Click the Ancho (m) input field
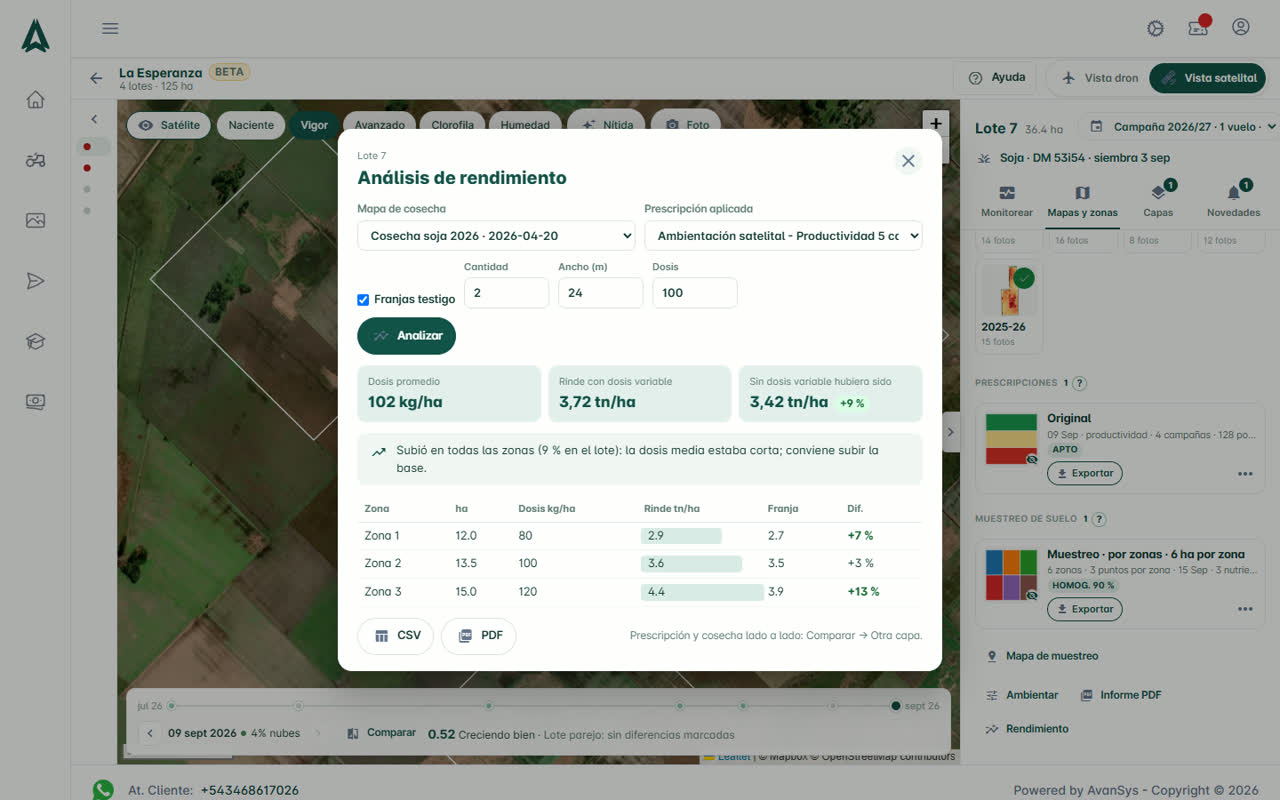 click(x=600, y=293)
